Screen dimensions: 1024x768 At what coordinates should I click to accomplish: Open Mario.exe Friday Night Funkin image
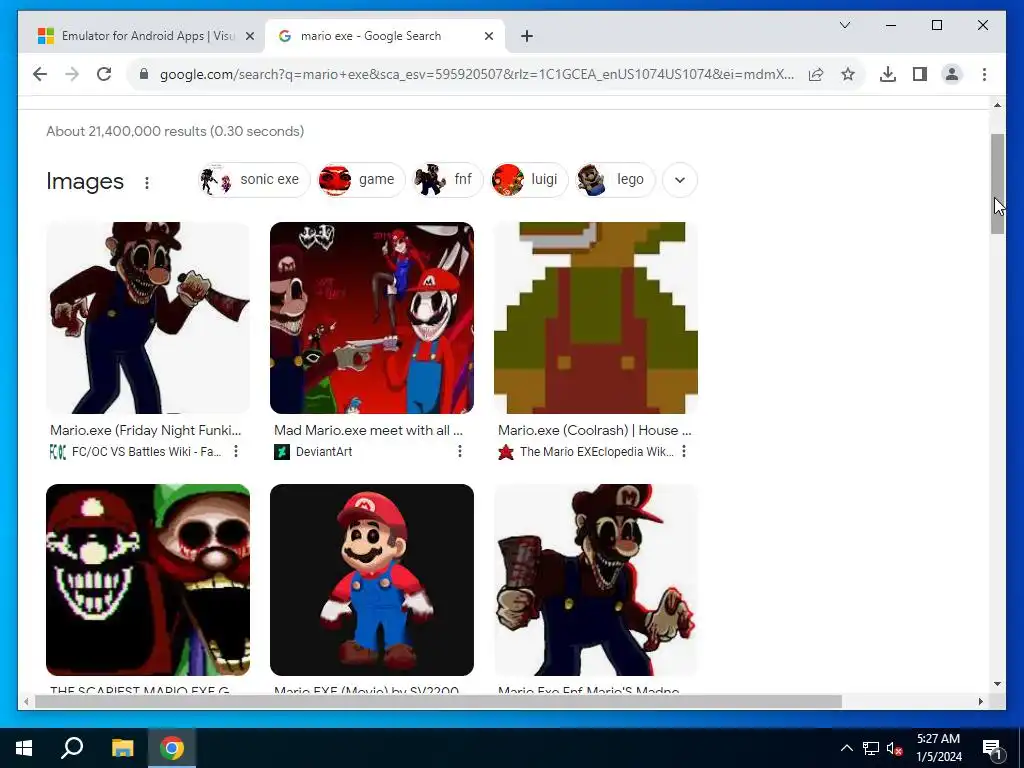pos(148,317)
